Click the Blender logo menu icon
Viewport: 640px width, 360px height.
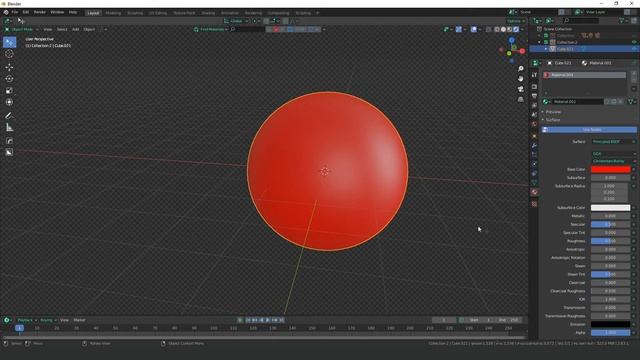click(6, 12)
